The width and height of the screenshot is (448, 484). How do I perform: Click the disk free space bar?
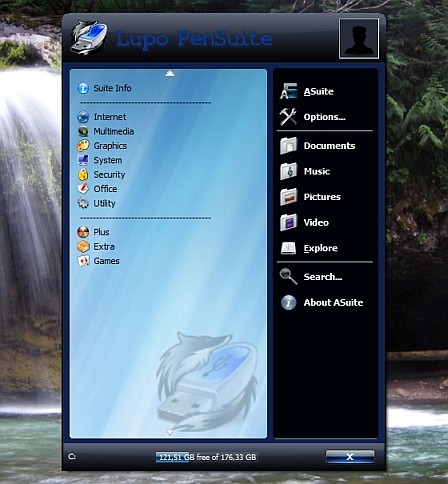click(207, 457)
